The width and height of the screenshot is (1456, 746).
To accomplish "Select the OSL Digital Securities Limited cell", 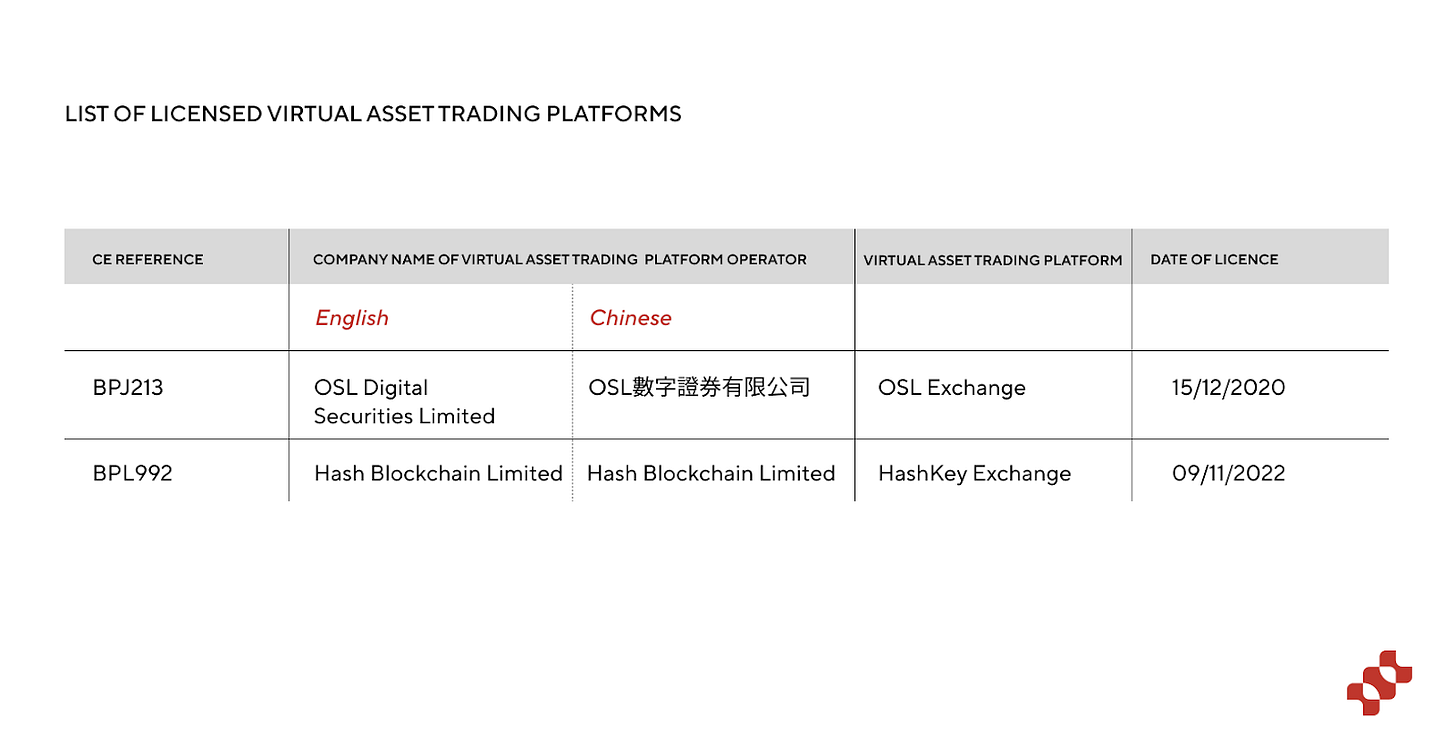I will coord(404,401).
